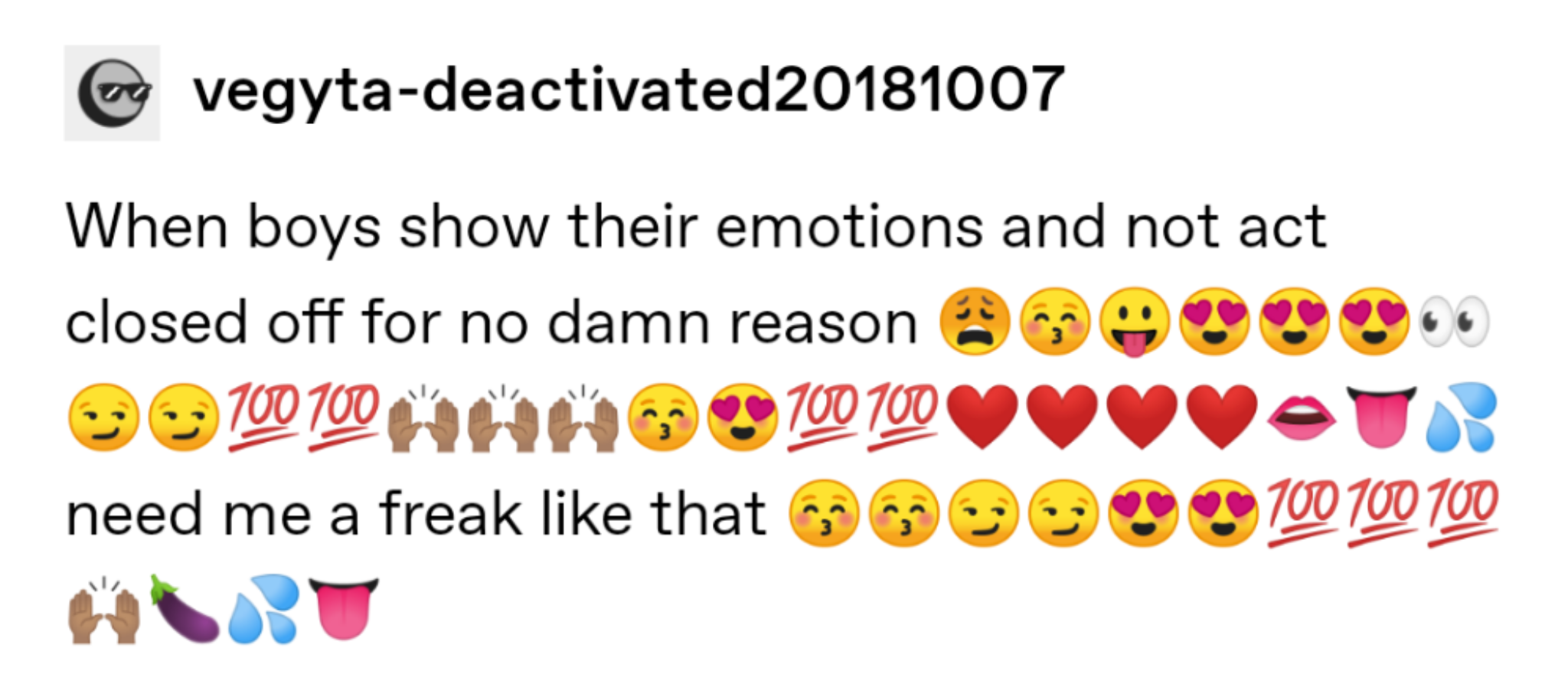1568x694 pixels.
Task: Open the sunglasses moon avatar
Action: coord(112,93)
